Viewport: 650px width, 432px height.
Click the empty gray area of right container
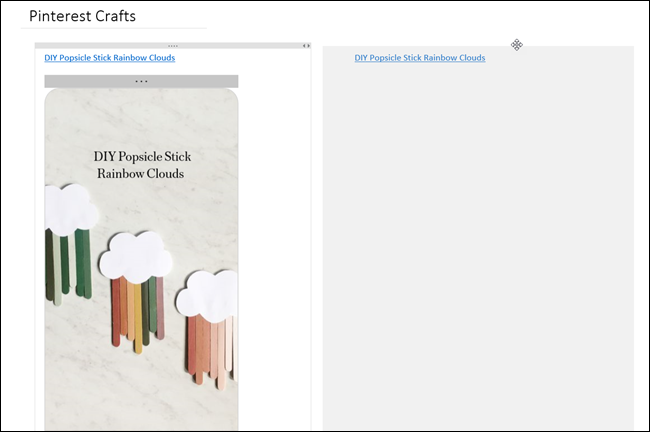click(x=477, y=250)
